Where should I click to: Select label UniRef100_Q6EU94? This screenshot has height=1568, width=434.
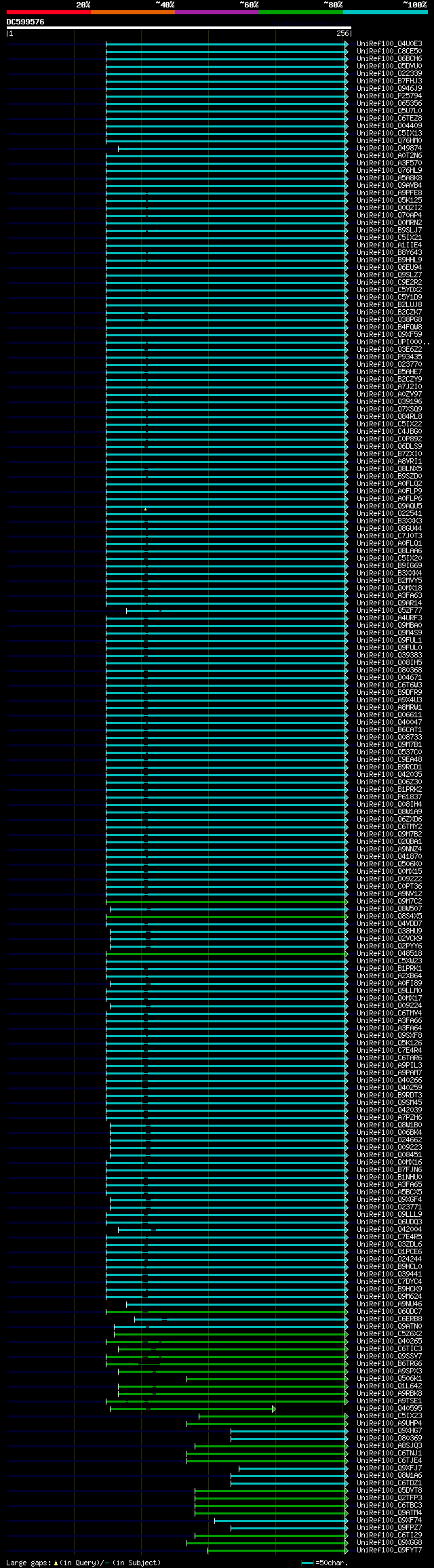coord(389,268)
